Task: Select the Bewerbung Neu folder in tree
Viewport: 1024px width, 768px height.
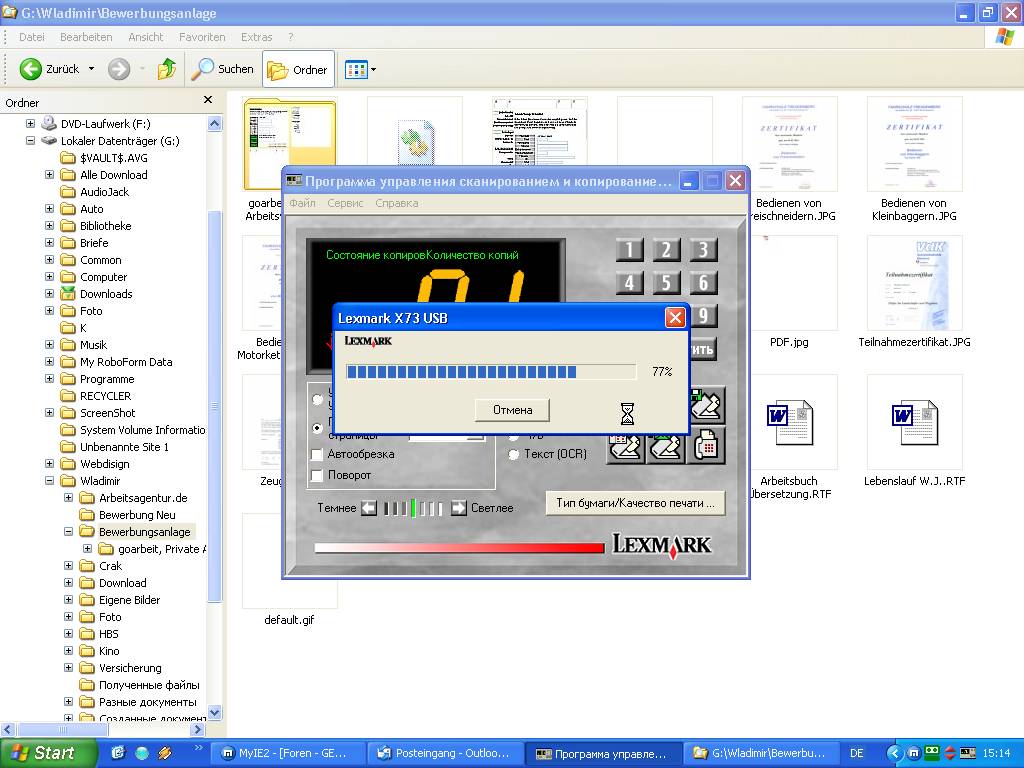Action: 137,515
